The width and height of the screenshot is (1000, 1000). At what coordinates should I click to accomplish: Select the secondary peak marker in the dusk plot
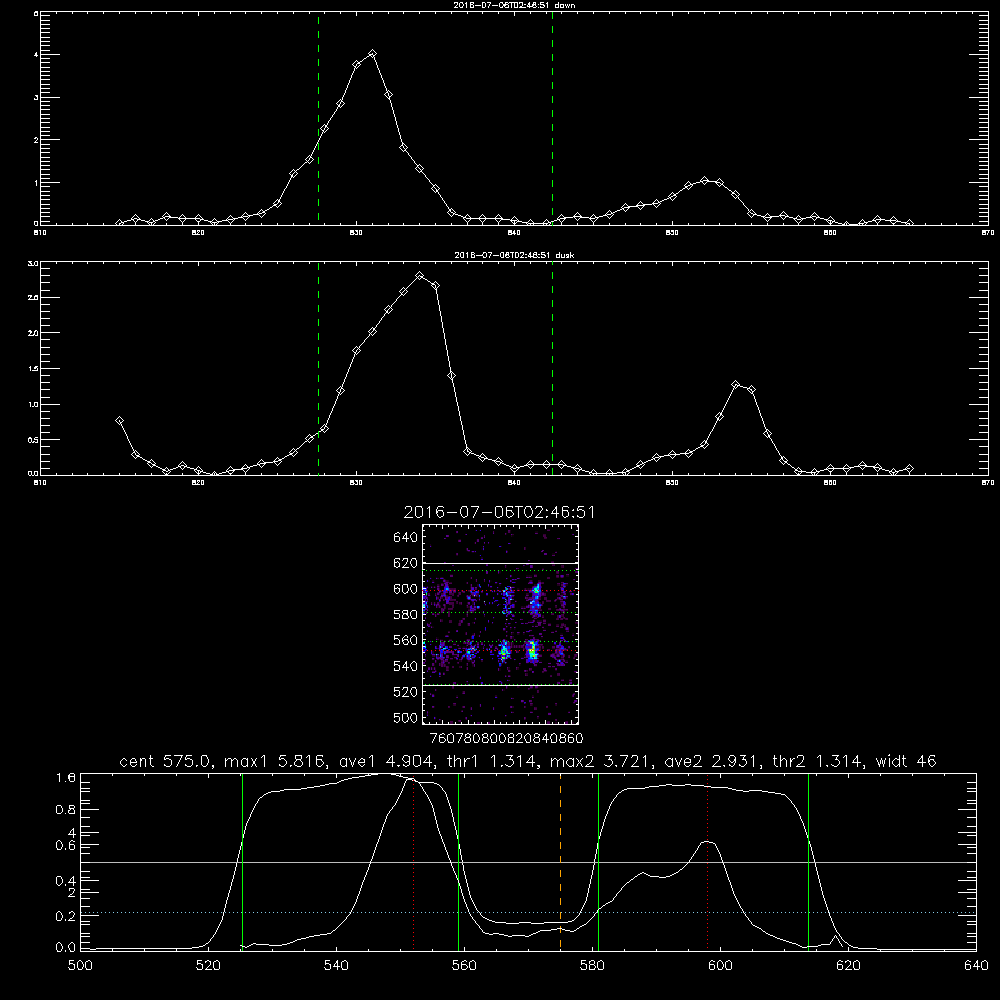(735, 385)
